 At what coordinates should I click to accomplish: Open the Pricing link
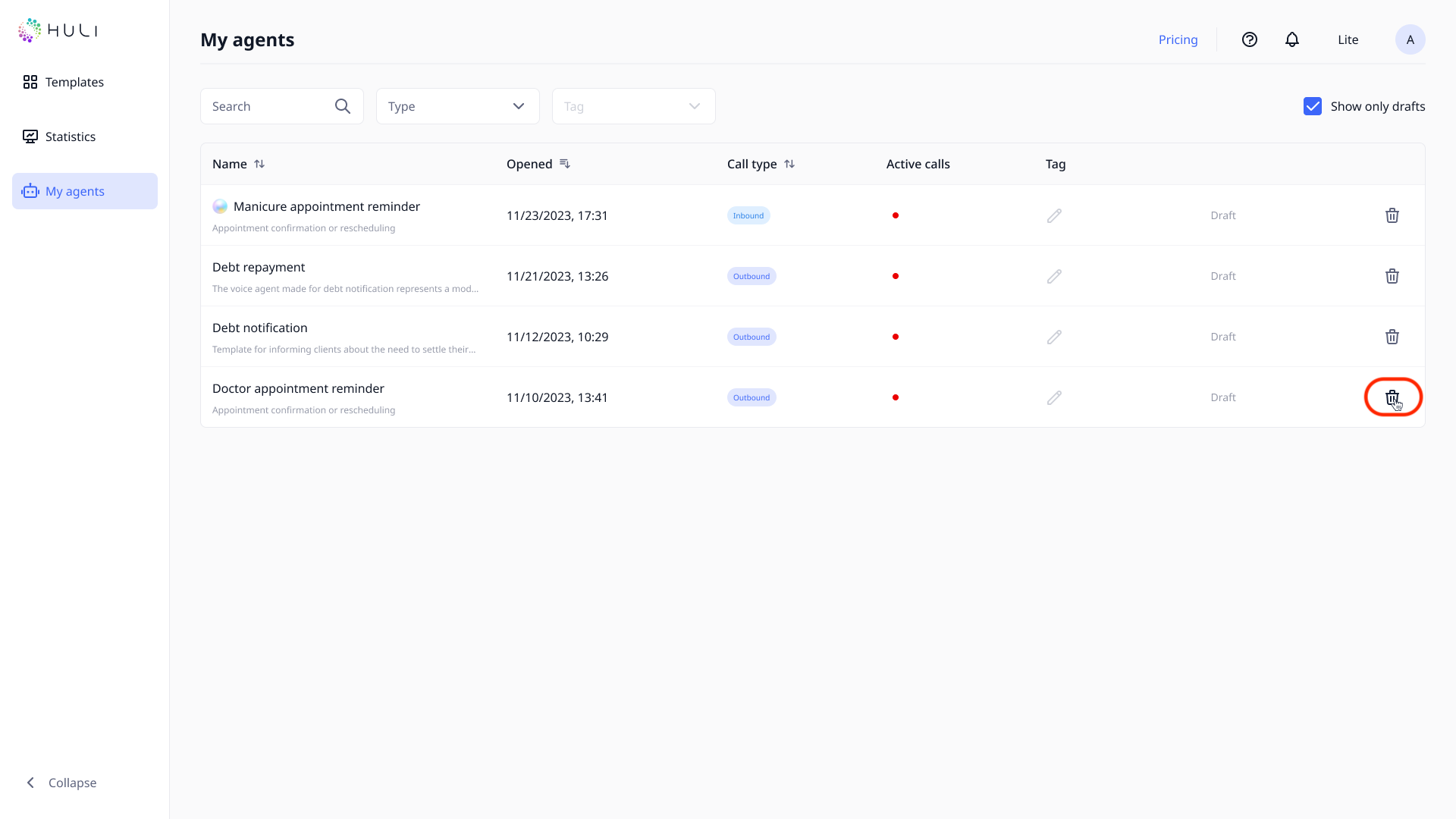(1178, 39)
